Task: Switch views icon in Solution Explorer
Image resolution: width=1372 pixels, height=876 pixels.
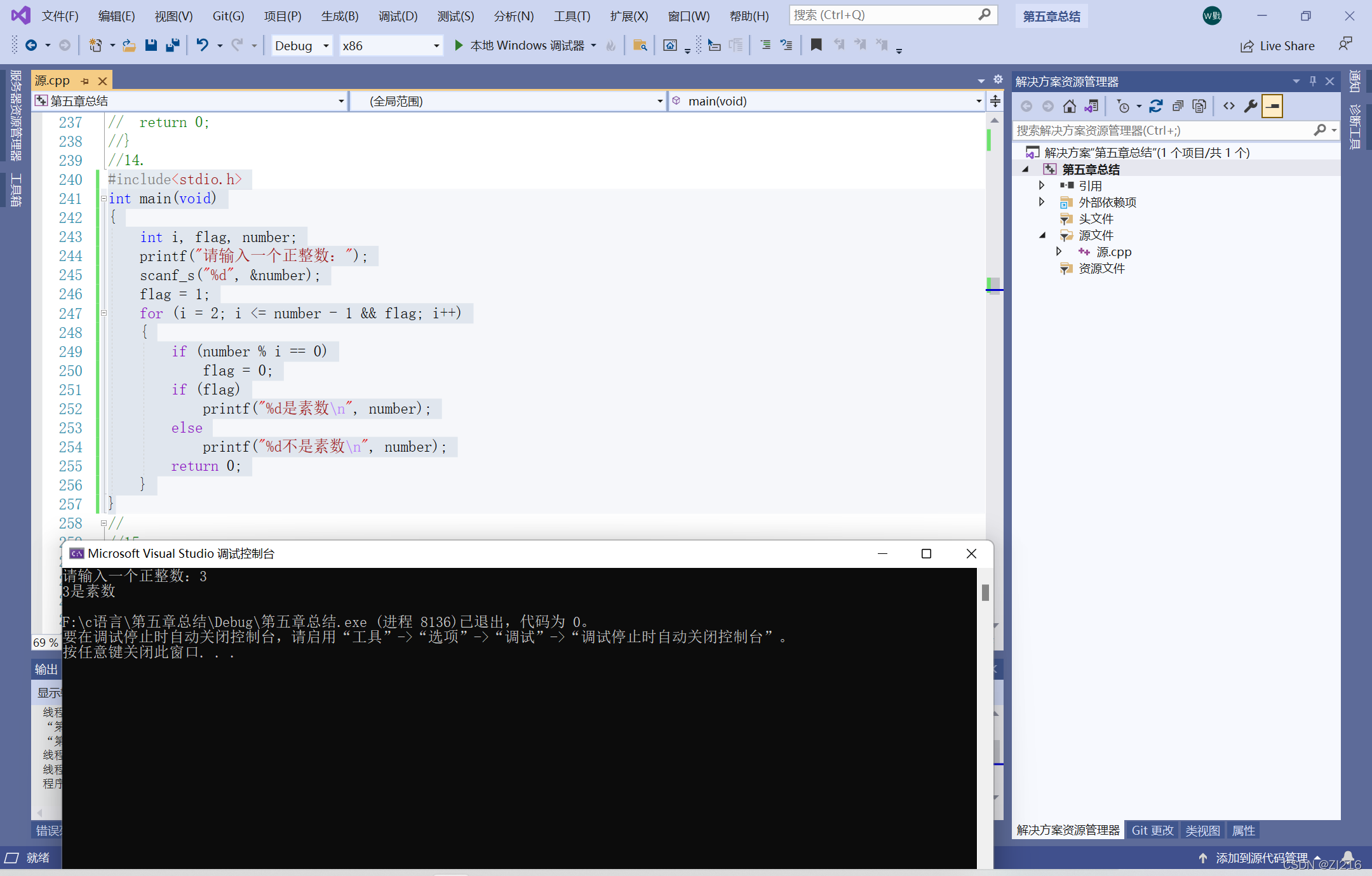Action: click(x=1091, y=106)
